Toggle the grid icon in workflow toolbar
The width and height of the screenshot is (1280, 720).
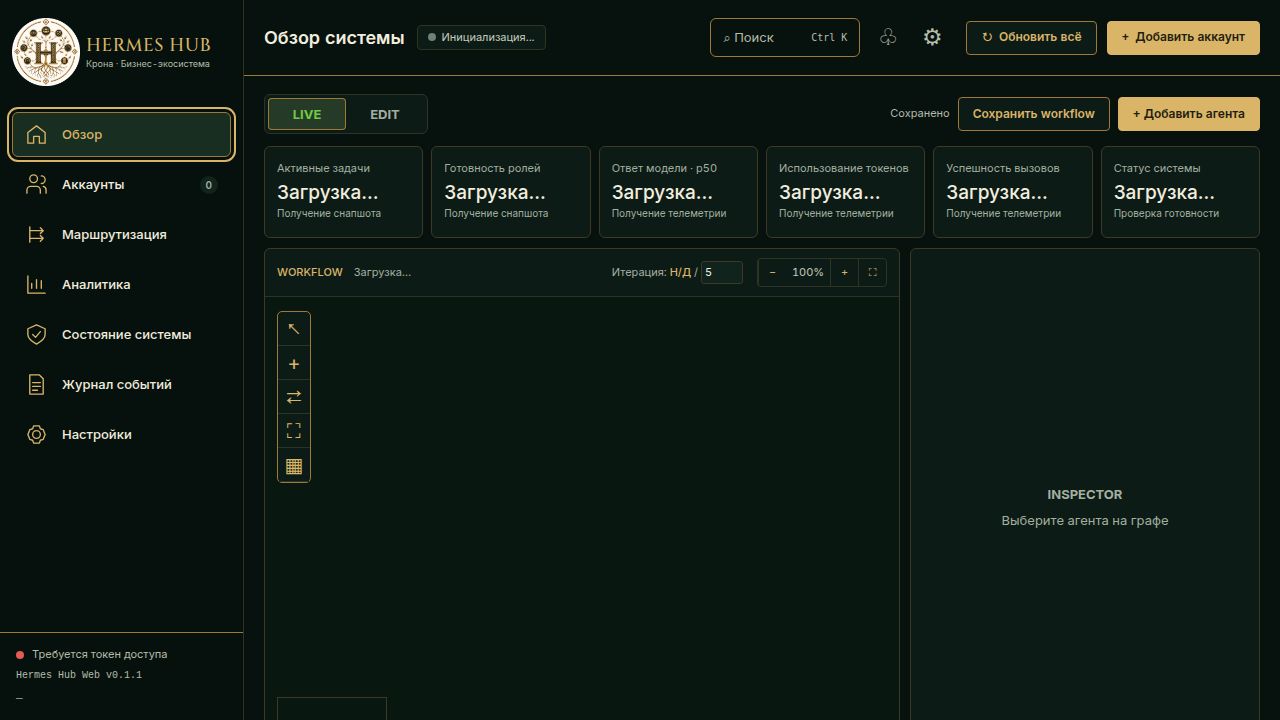tap(294, 466)
